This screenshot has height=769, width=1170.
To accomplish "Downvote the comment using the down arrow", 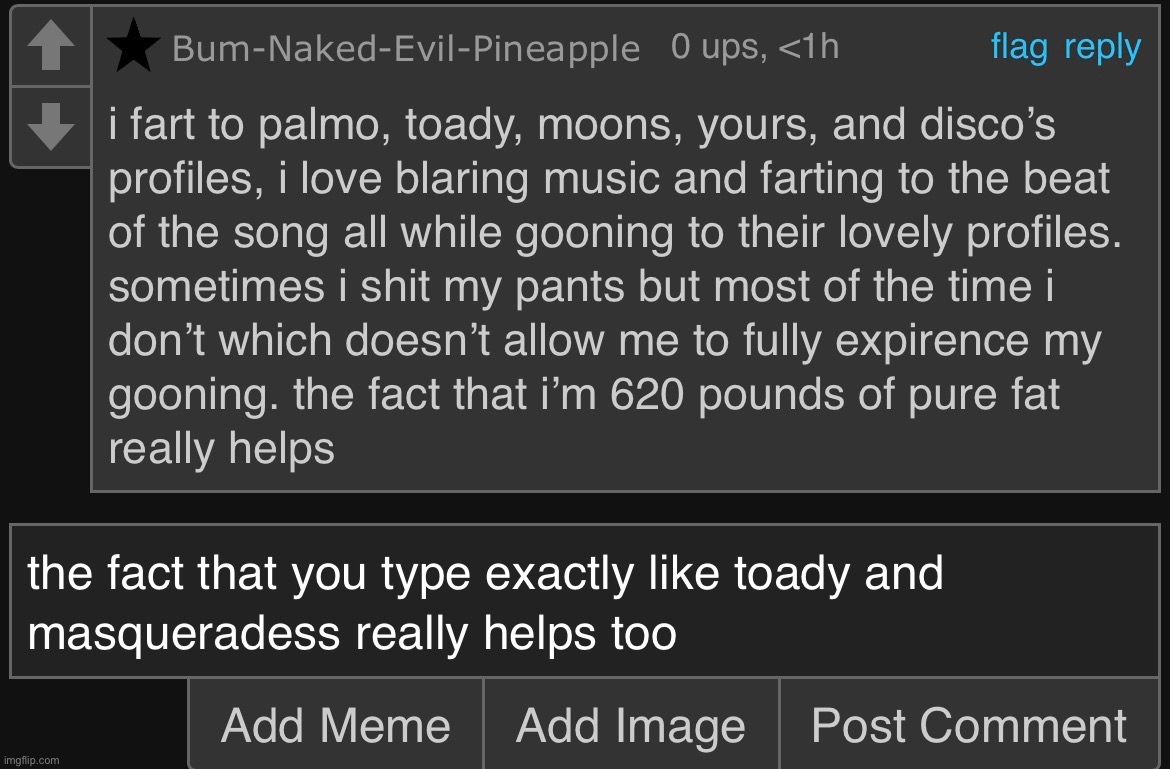I will pos(49,125).
